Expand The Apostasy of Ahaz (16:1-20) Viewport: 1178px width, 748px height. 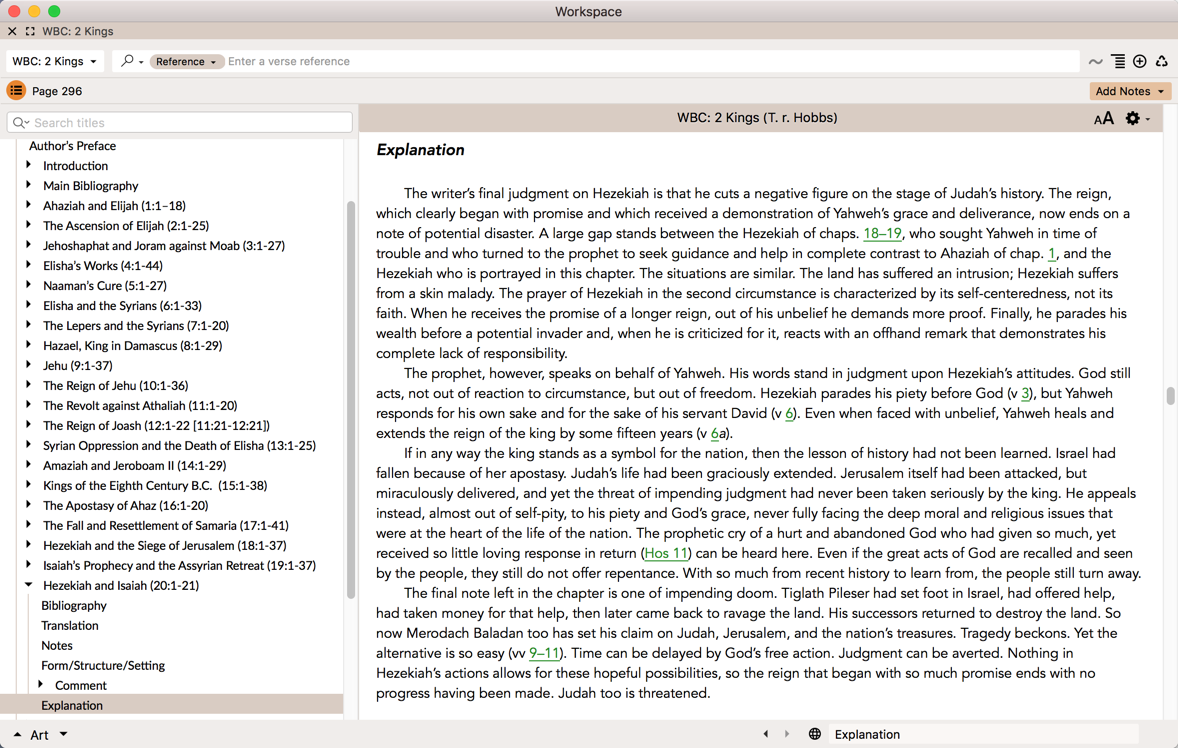point(29,505)
